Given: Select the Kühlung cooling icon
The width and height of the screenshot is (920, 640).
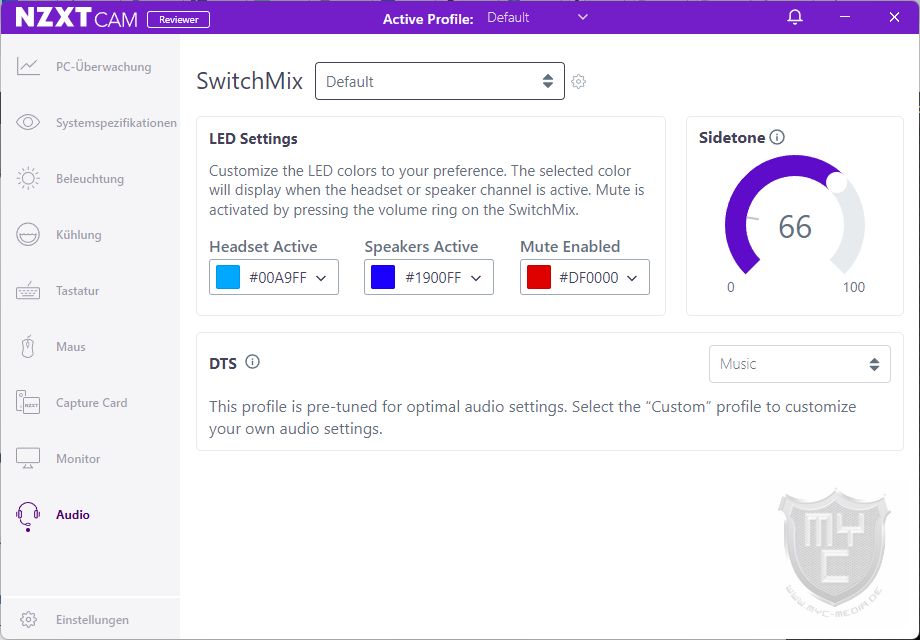Looking at the screenshot, I should click(x=28, y=234).
